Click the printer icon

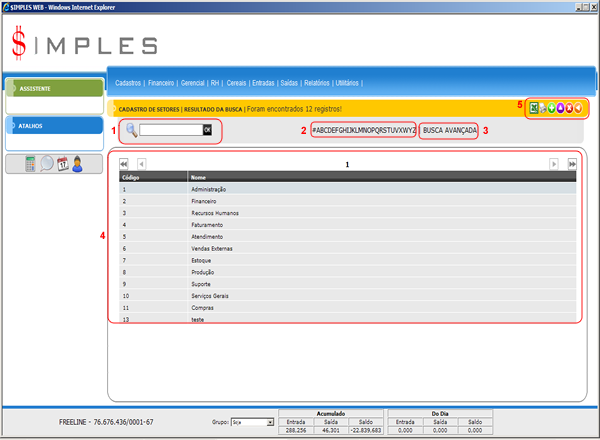(544, 107)
